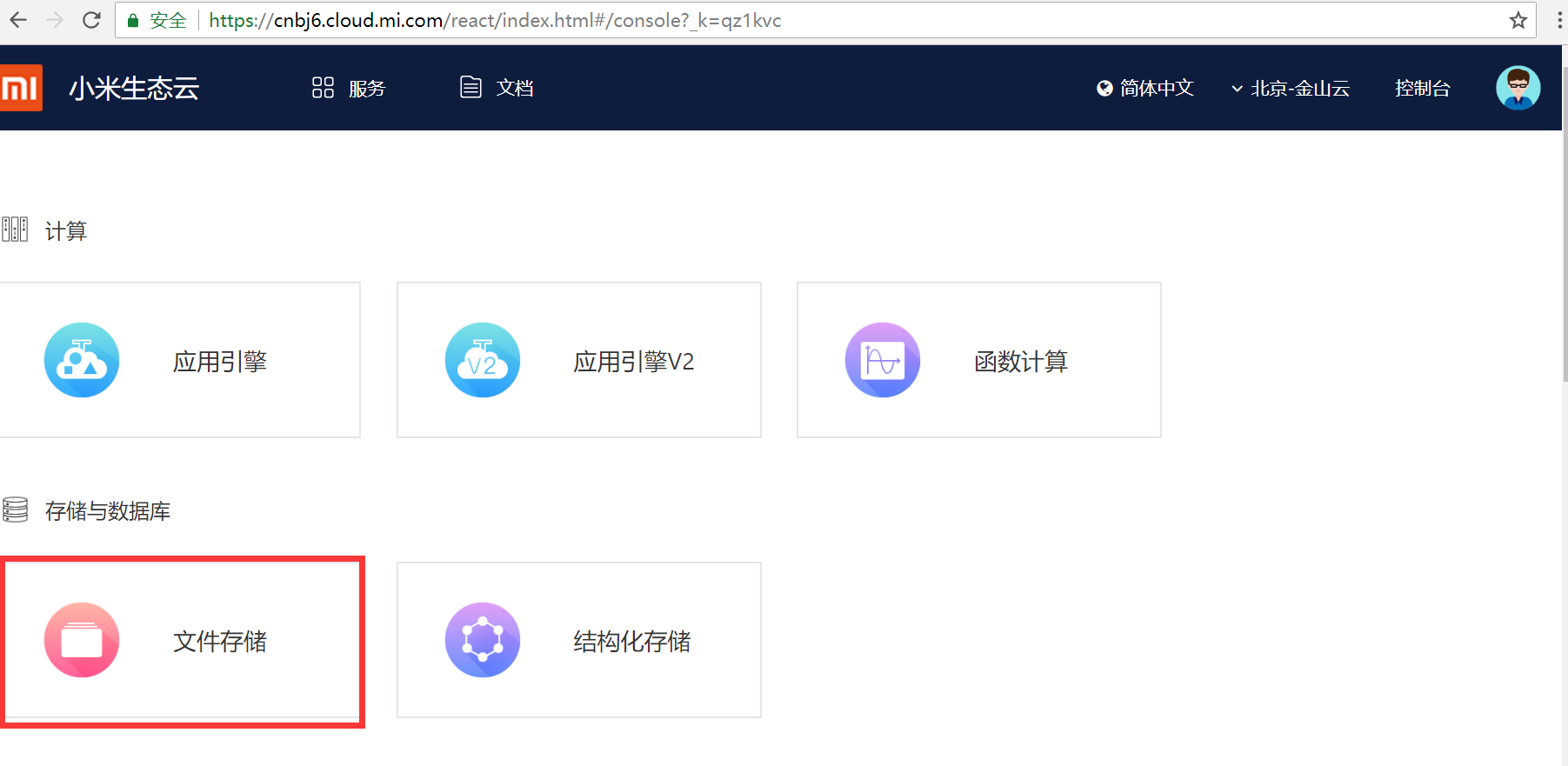Reload the page in the browser
The height and width of the screenshot is (766, 1568).
pos(91,20)
